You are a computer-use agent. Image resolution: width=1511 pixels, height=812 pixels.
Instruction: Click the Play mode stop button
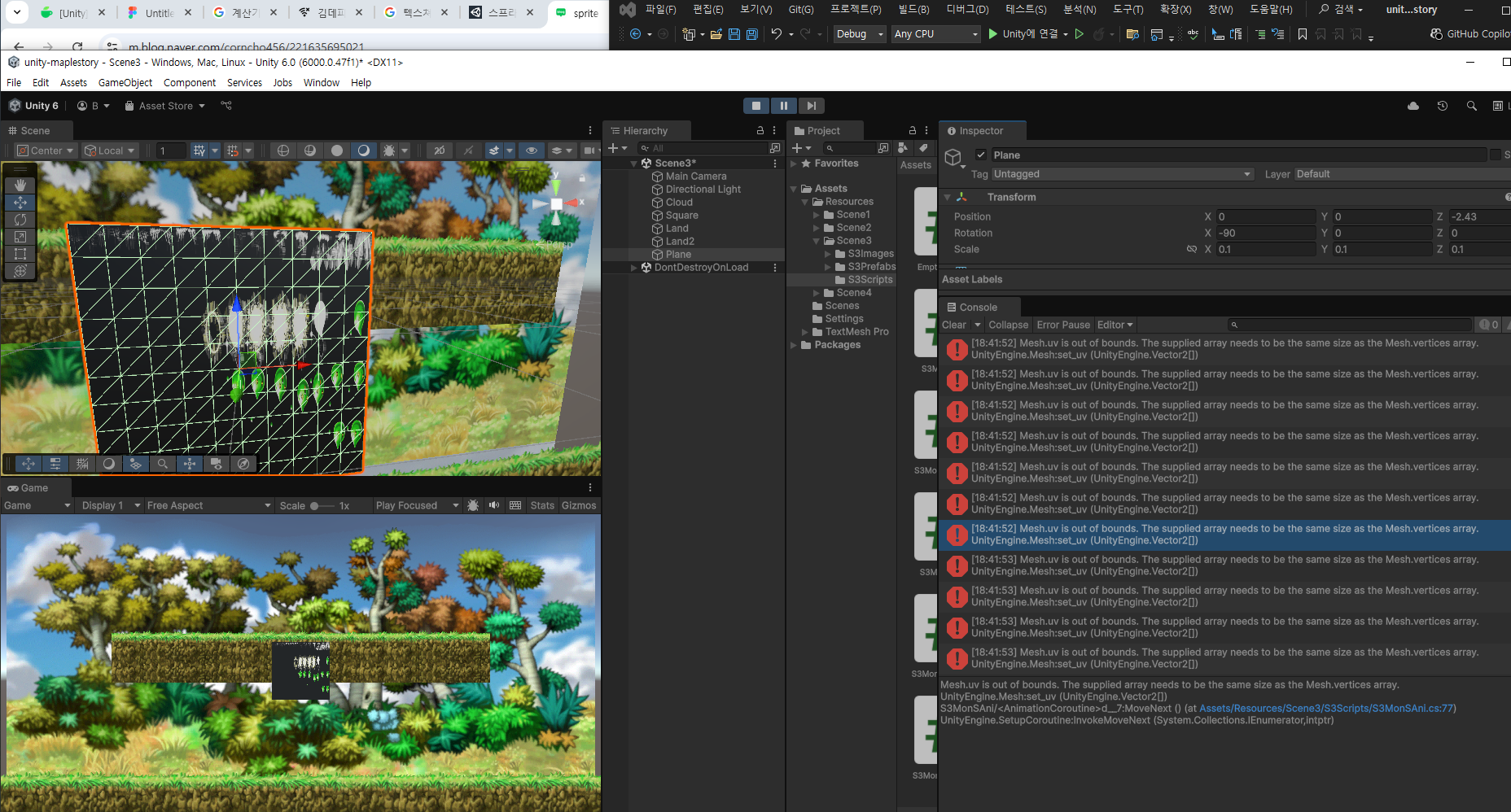pyautogui.click(x=756, y=106)
